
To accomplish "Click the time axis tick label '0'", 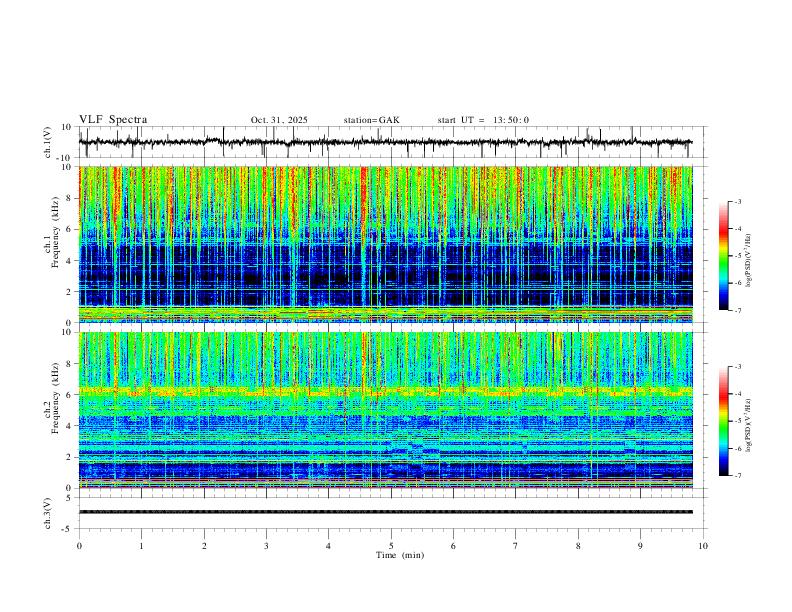I will pyautogui.click(x=79, y=546).
